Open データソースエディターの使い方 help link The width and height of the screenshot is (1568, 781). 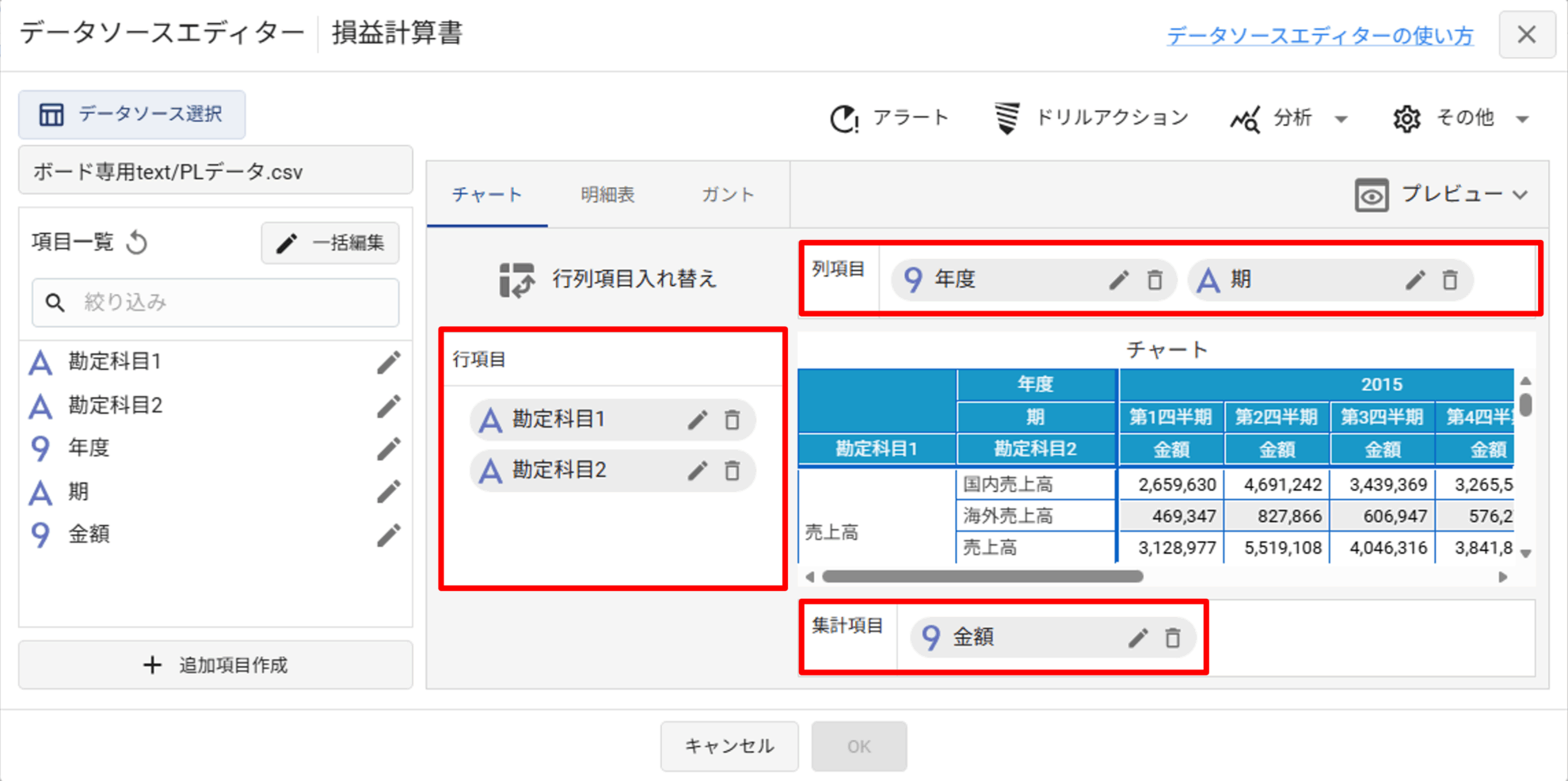tap(1319, 36)
